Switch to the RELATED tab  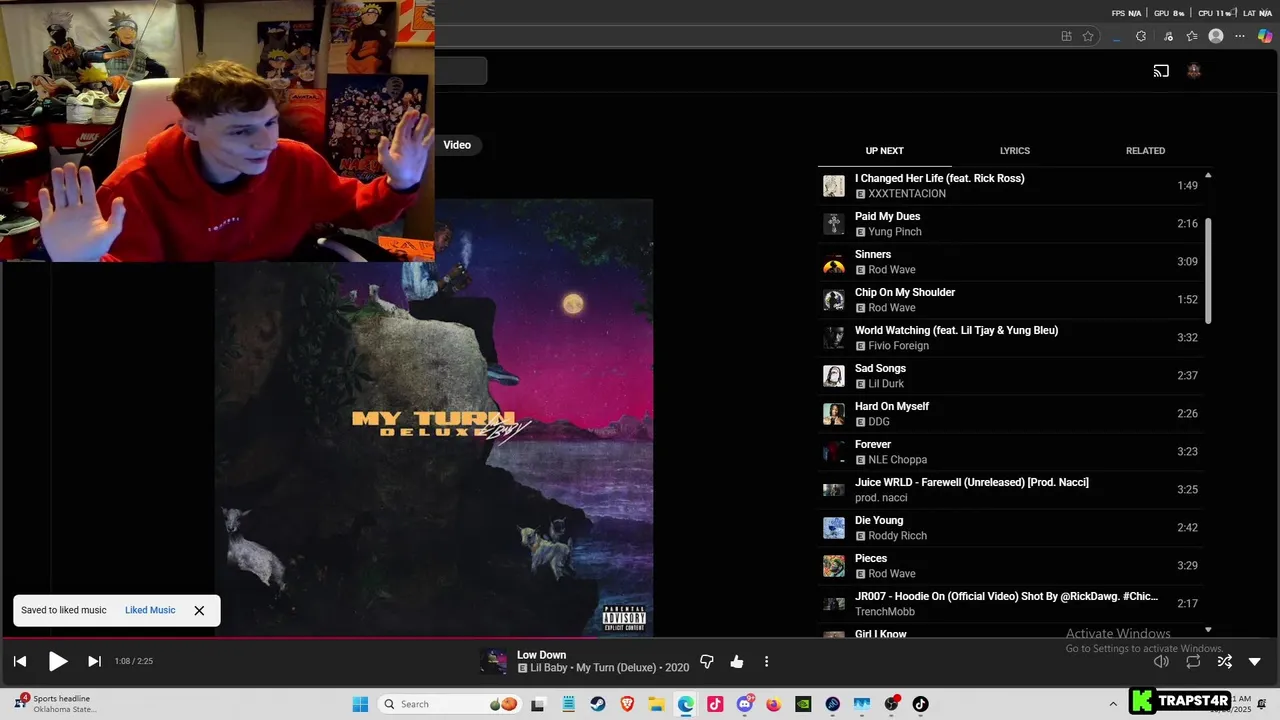pyautogui.click(x=1145, y=151)
